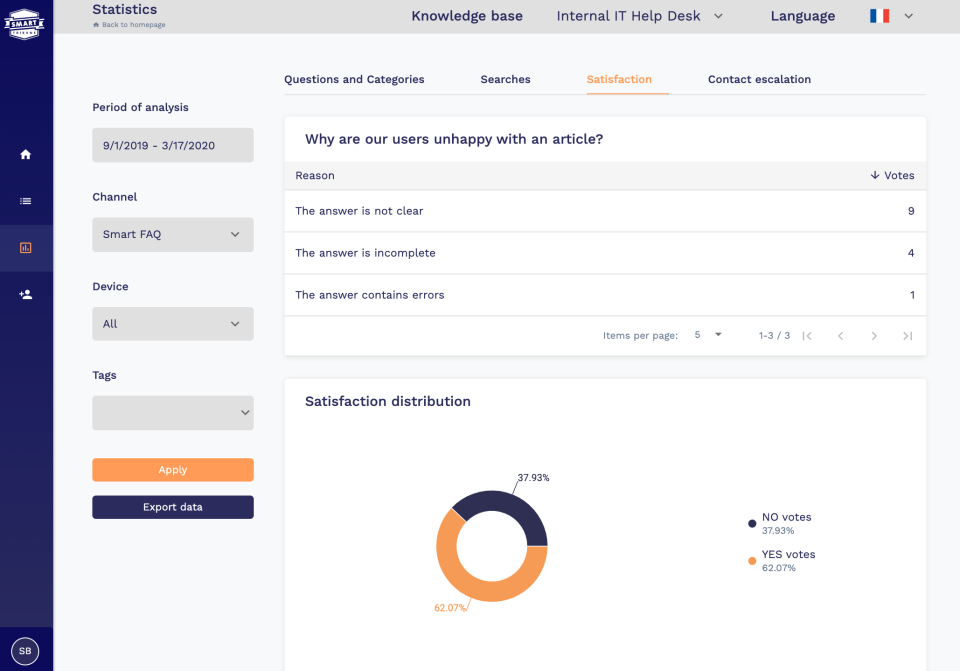The height and width of the screenshot is (671, 960).
Task: Click the period of analysis date field
Action: click(172, 144)
